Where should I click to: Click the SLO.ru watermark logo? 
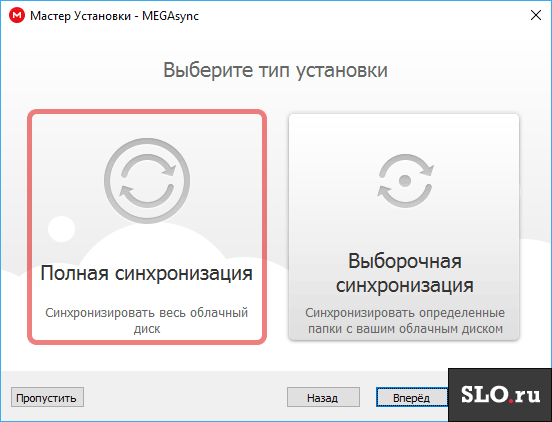[500, 395]
